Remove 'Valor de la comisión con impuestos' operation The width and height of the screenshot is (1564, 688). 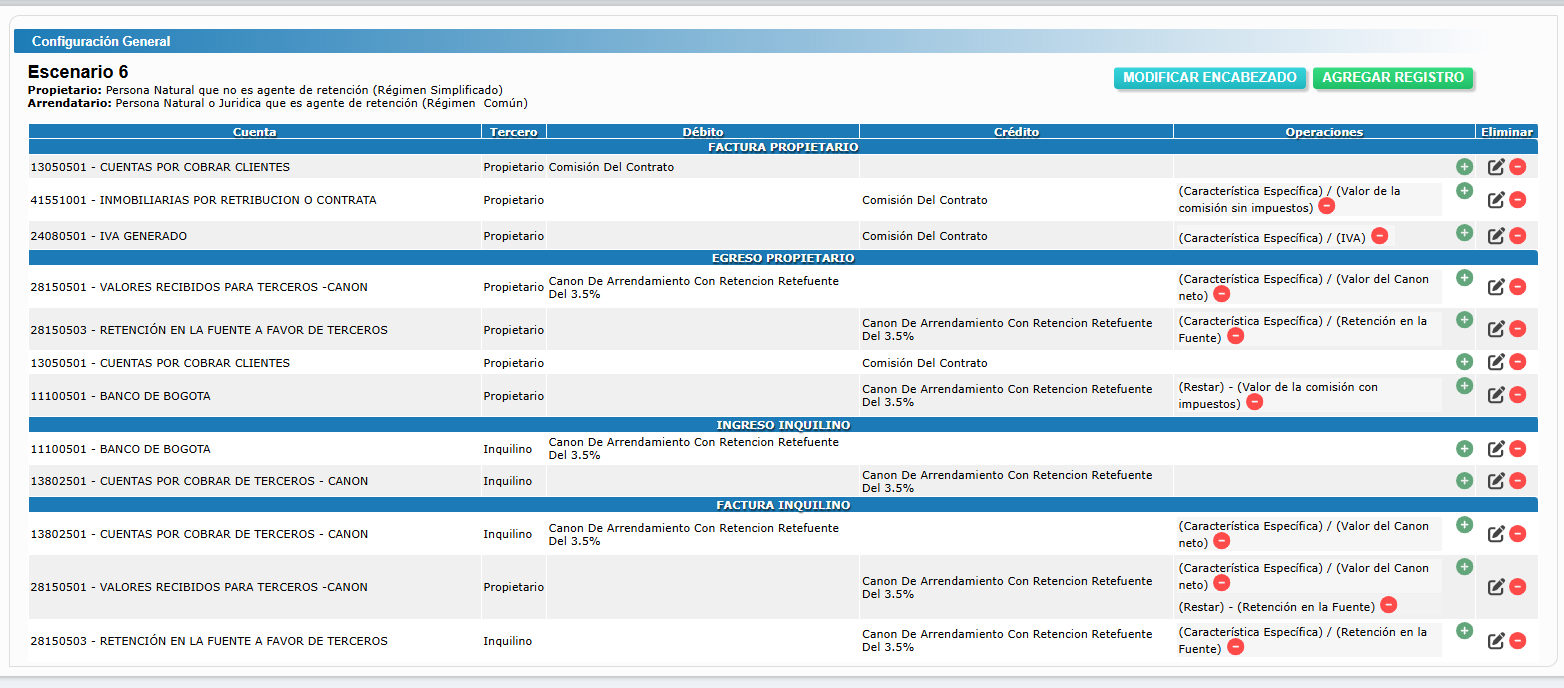click(x=1254, y=402)
